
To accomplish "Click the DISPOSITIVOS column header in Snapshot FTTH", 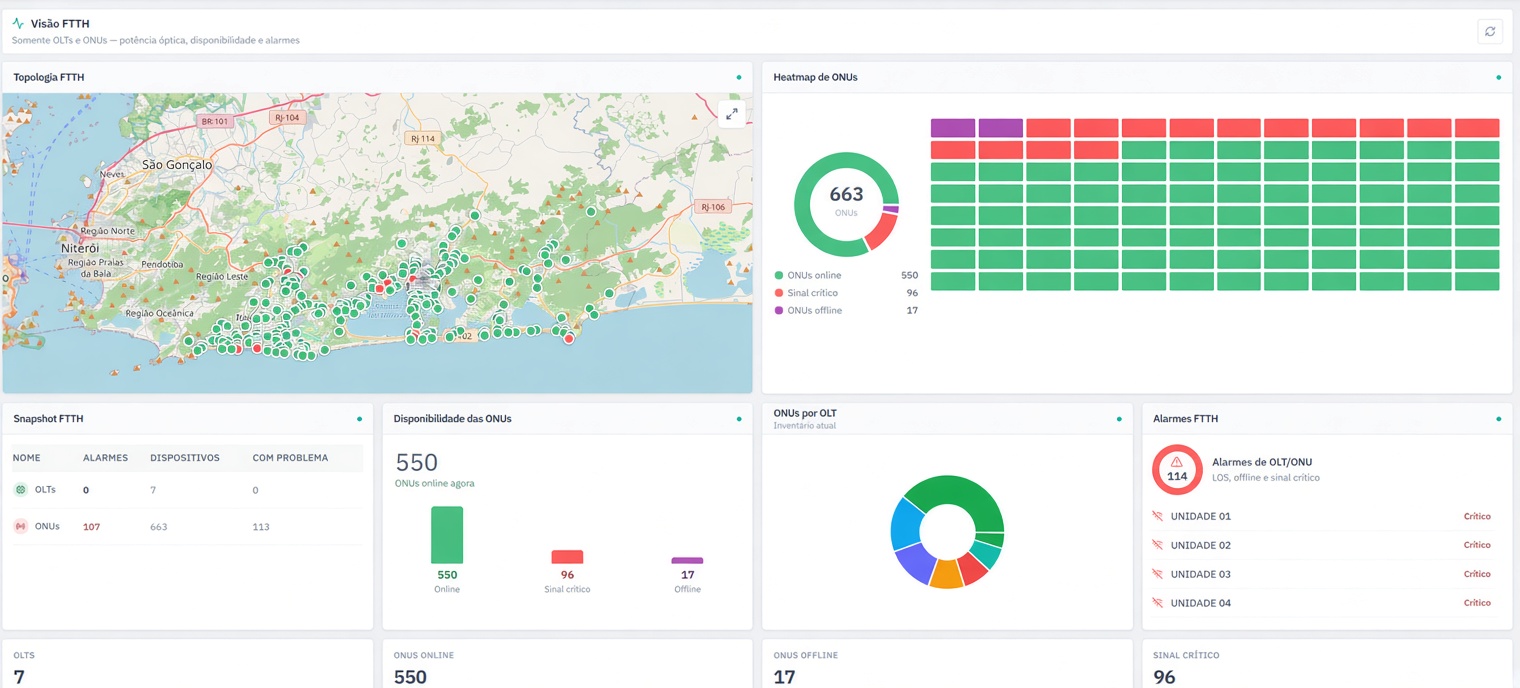I will (x=184, y=458).
